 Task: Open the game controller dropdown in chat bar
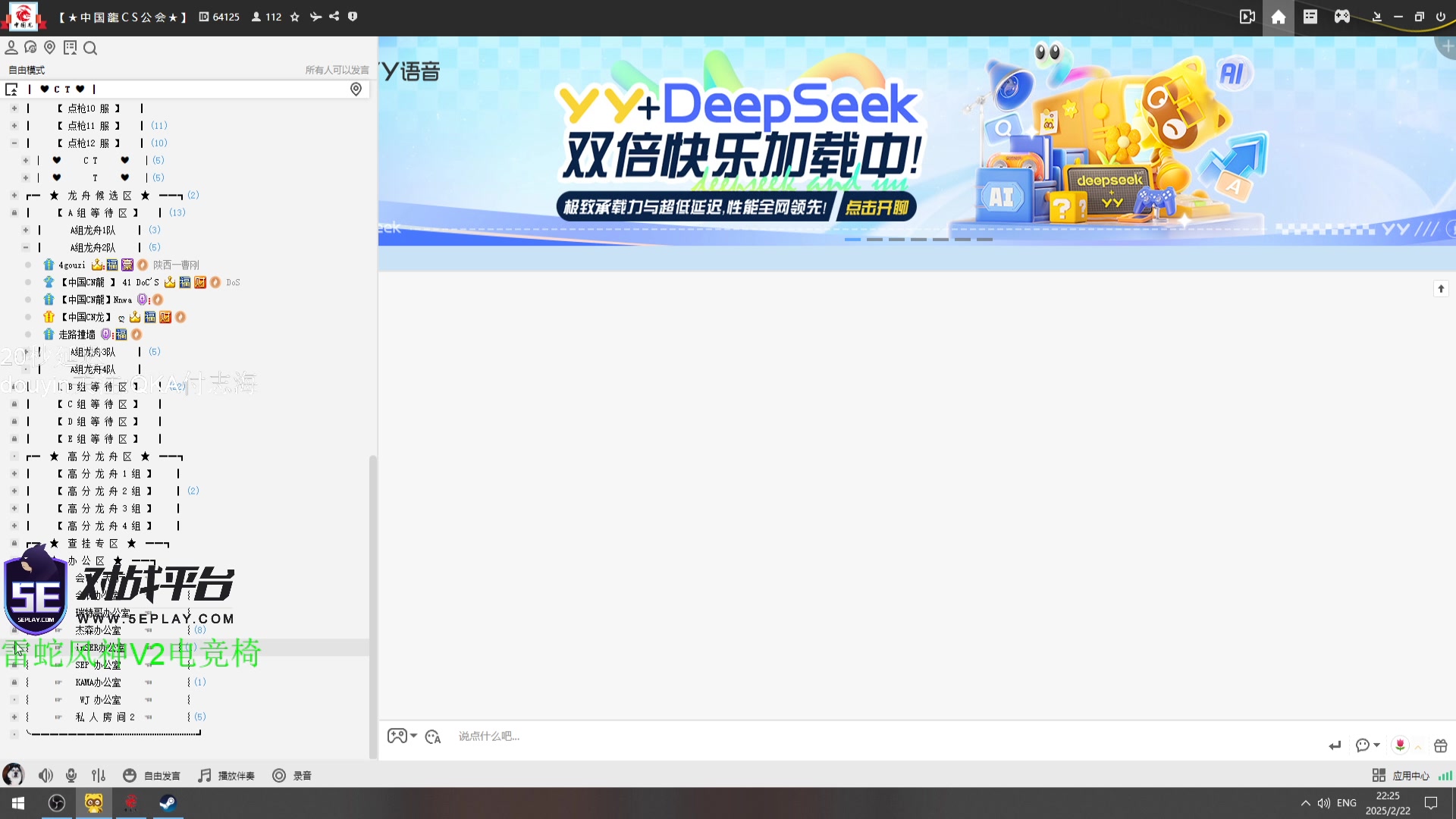coord(402,736)
